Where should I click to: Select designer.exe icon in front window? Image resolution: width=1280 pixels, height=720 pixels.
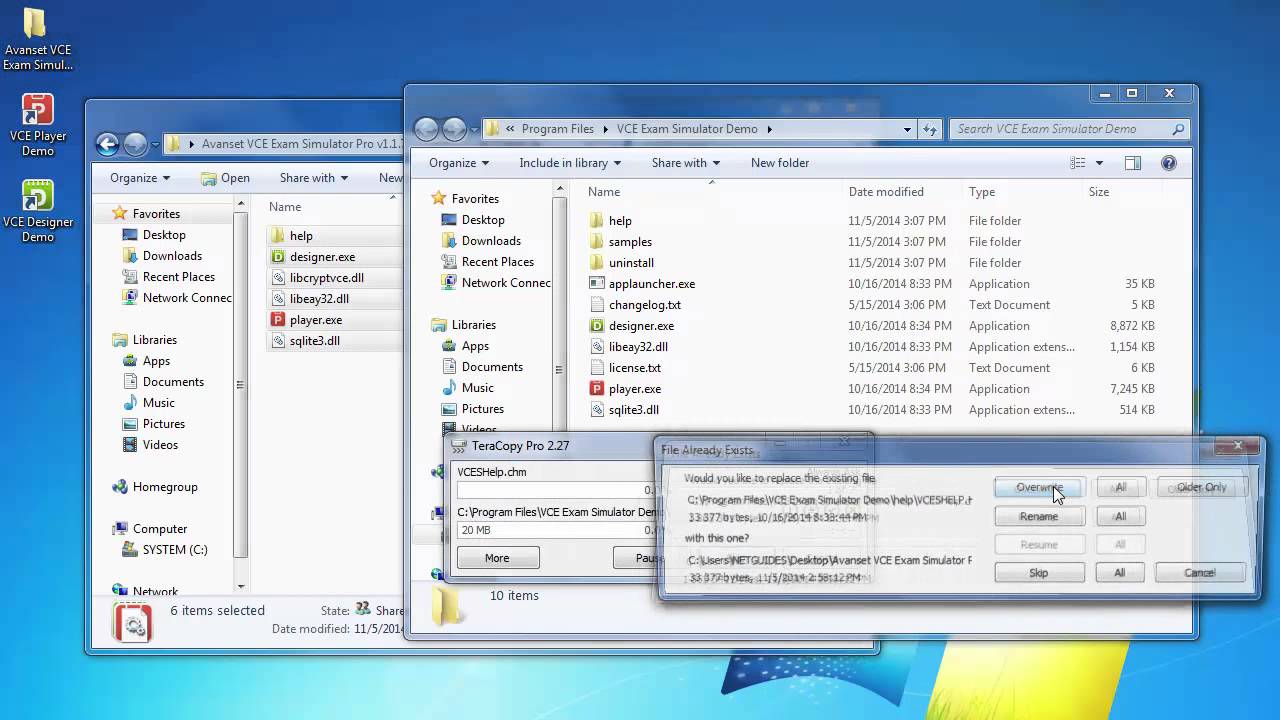click(597, 326)
